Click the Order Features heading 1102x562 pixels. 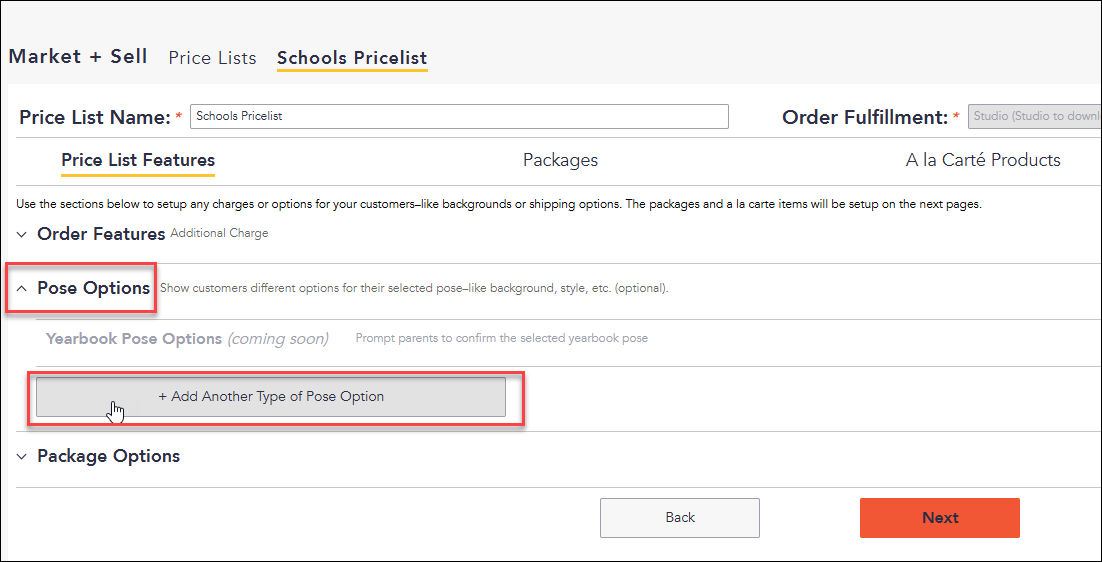[101, 234]
